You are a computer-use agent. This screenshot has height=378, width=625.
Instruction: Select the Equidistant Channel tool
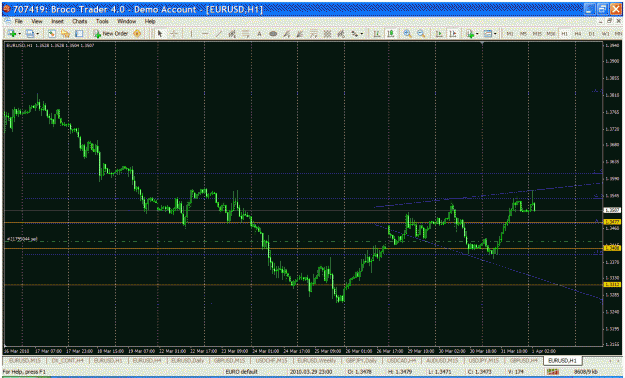[x=232, y=34]
